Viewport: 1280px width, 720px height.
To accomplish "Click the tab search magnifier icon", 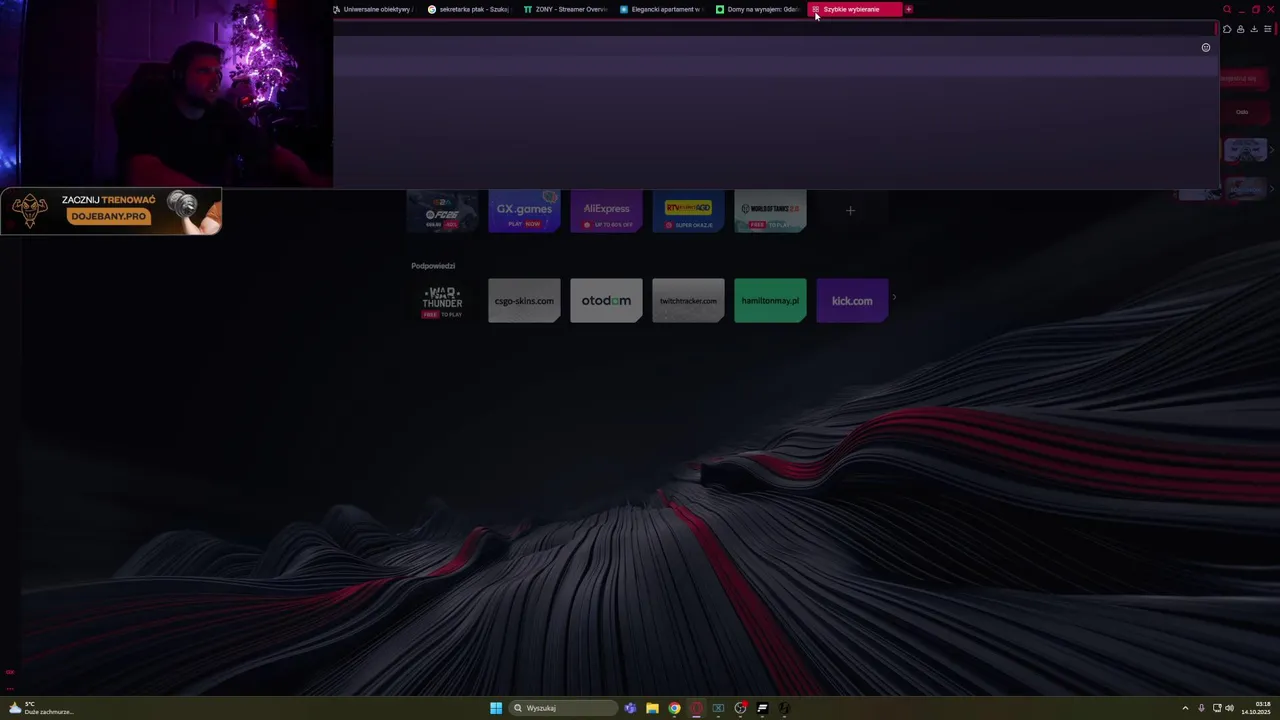I will pos(1227,9).
